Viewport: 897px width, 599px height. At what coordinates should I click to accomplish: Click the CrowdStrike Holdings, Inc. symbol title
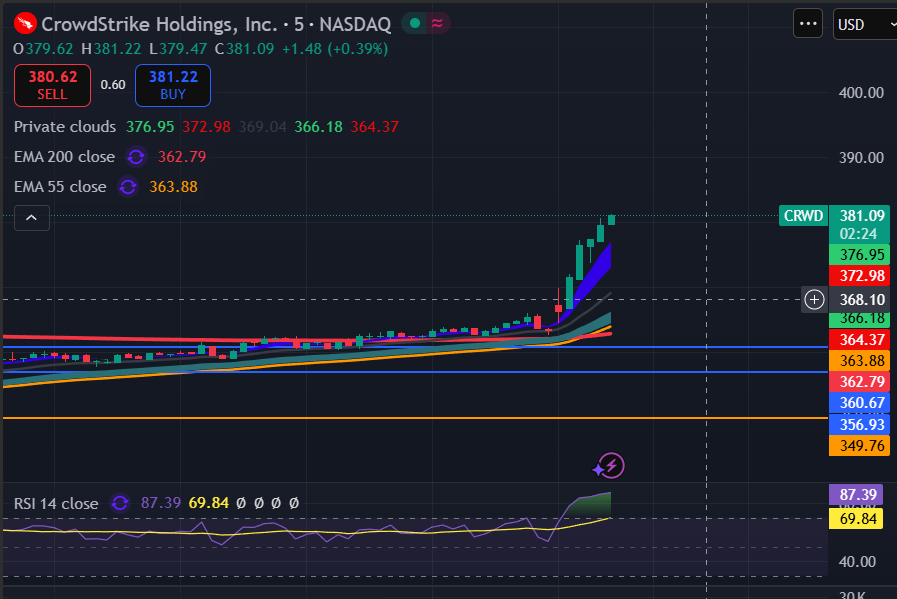(159, 24)
